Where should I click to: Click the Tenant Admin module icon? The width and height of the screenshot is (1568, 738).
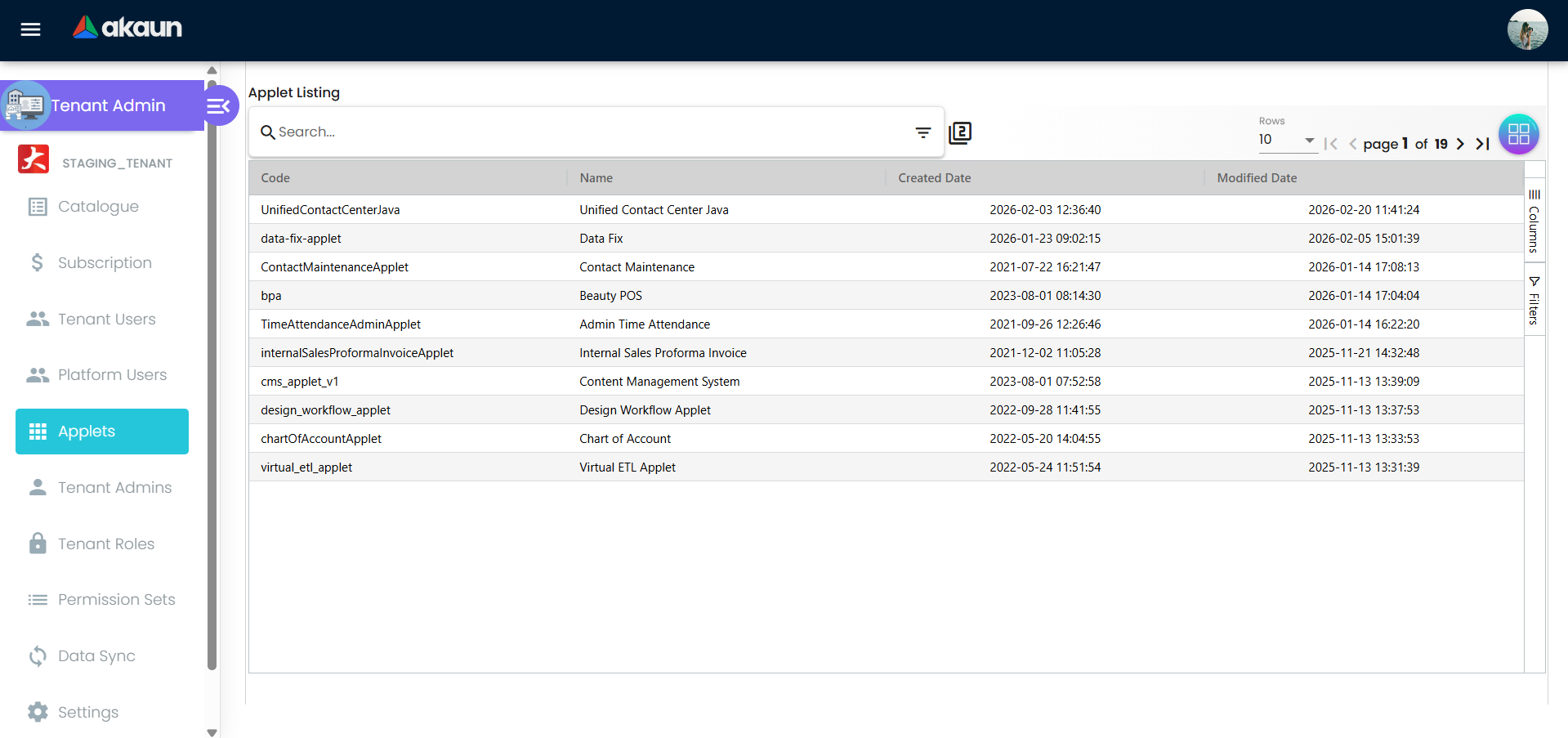coord(25,105)
